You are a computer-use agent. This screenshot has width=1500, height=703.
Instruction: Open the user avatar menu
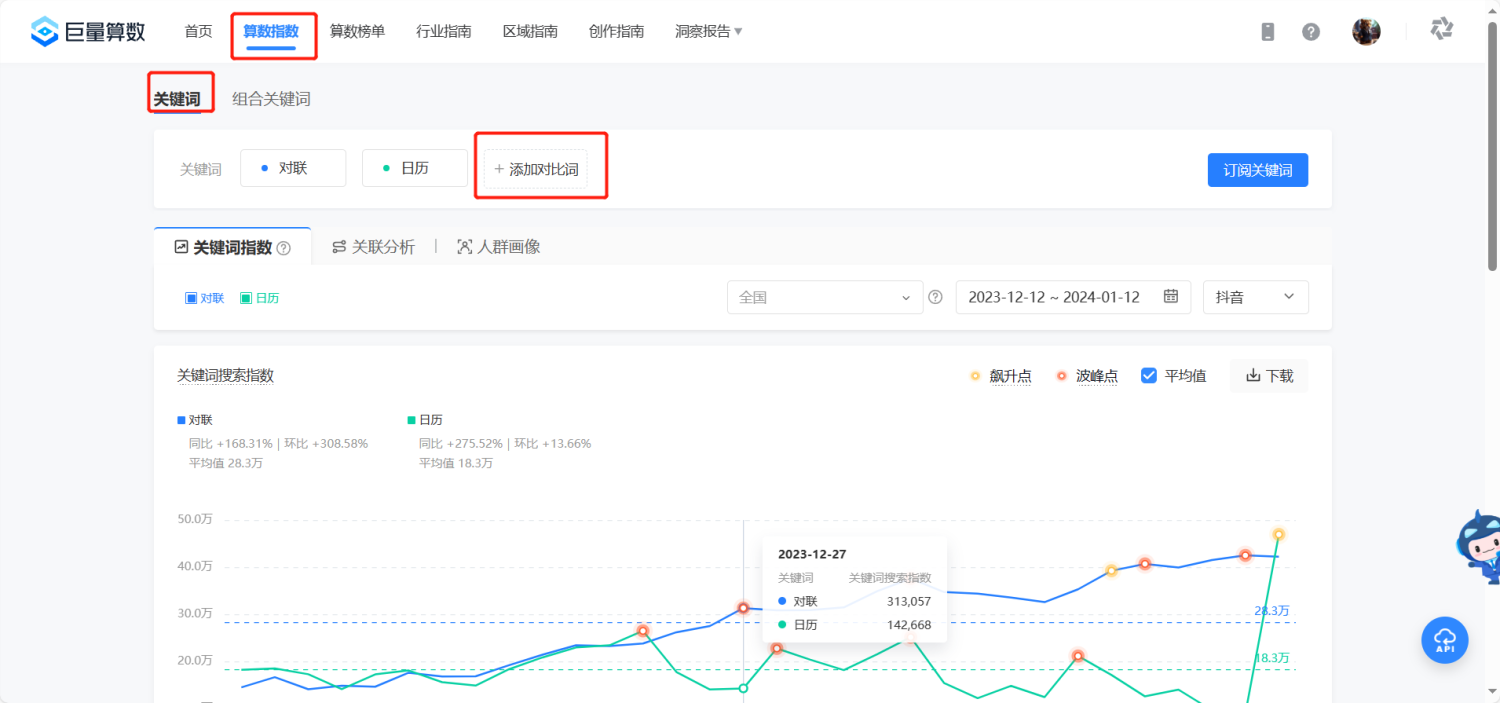[1366, 31]
